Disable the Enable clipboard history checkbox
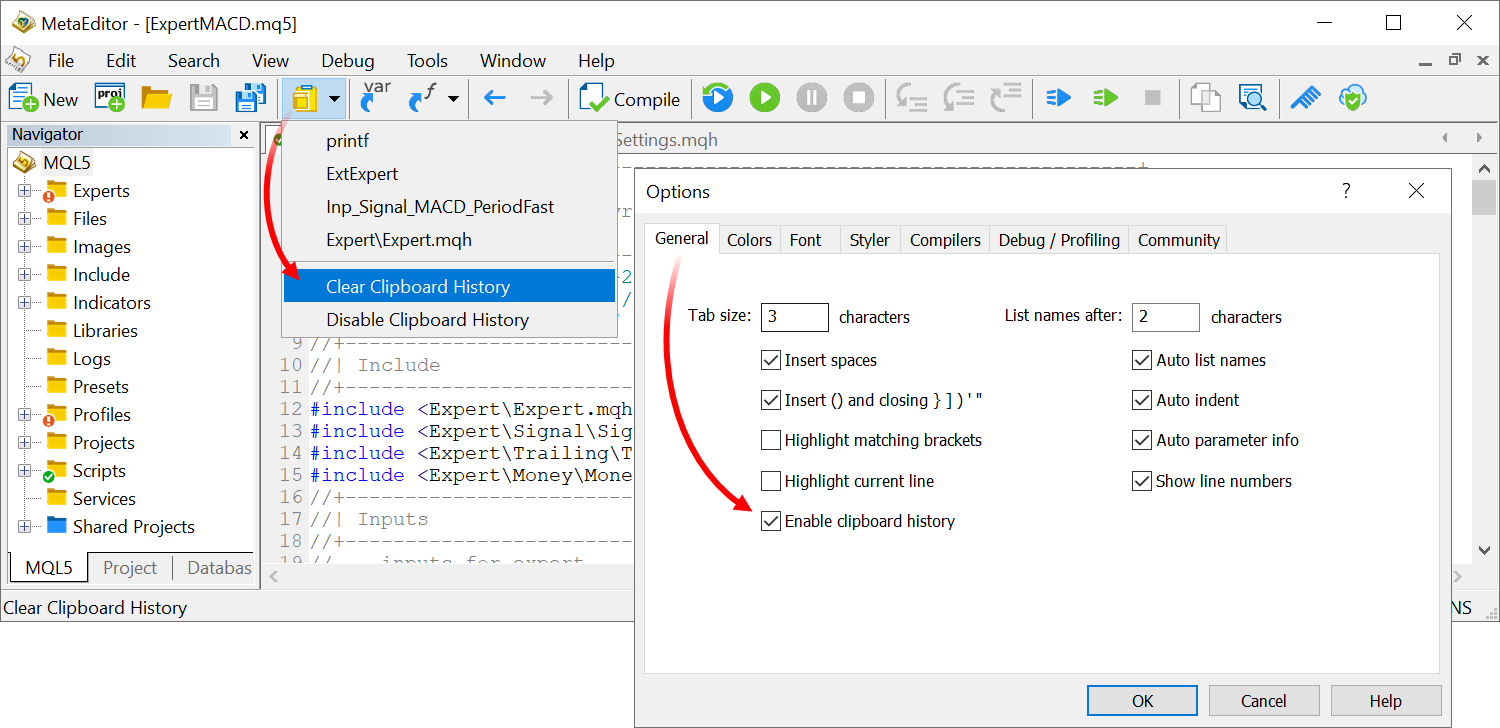This screenshot has height=728, width=1500. point(771,521)
